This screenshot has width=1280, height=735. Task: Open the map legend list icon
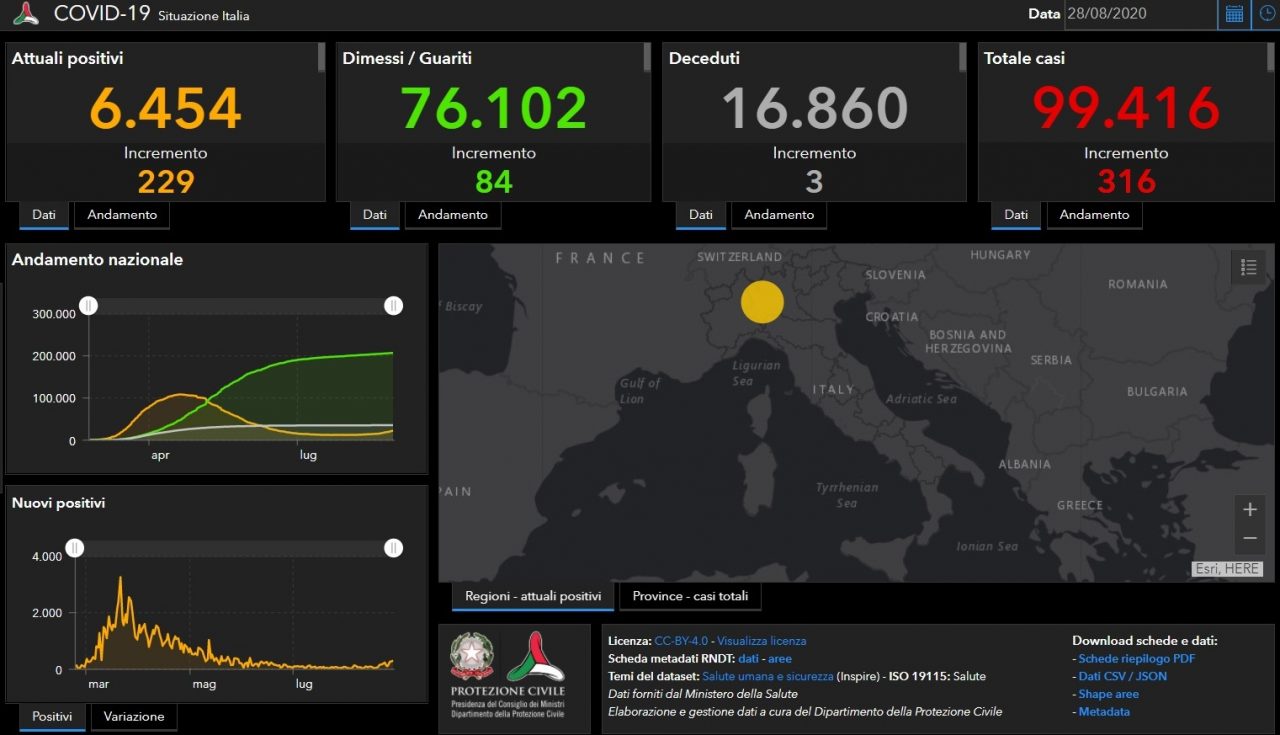coord(1248,267)
